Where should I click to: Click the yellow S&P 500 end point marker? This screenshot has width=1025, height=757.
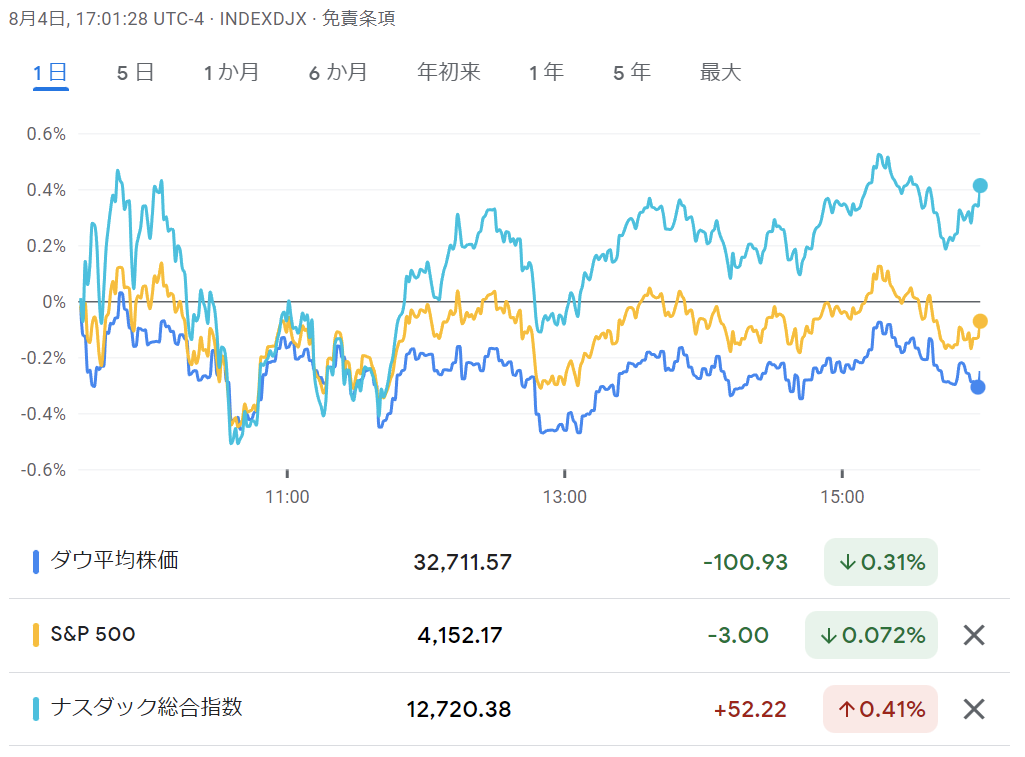pyautogui.click(x=980, y=321)
